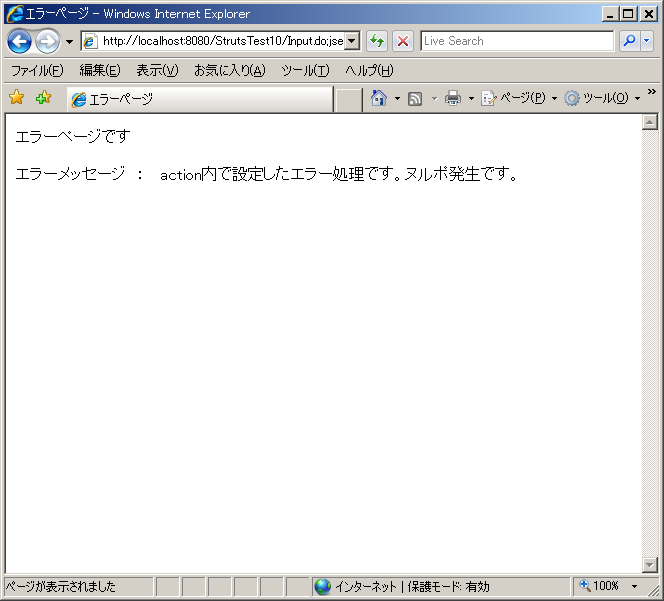Expand the Home button dropdown arrow
The height and width of the screenshot is (601, 664).
point(397,99)
